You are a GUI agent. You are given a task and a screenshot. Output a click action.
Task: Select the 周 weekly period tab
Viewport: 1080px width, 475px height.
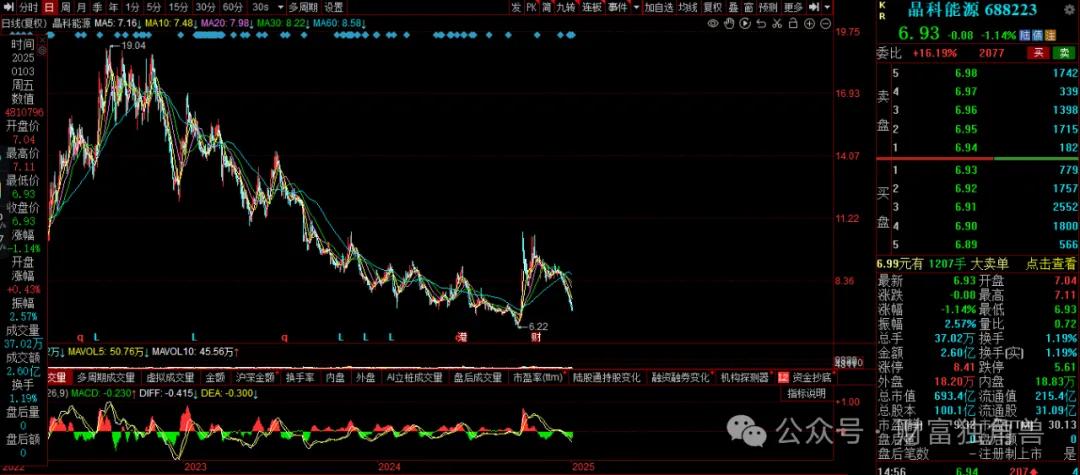(65, 8)
